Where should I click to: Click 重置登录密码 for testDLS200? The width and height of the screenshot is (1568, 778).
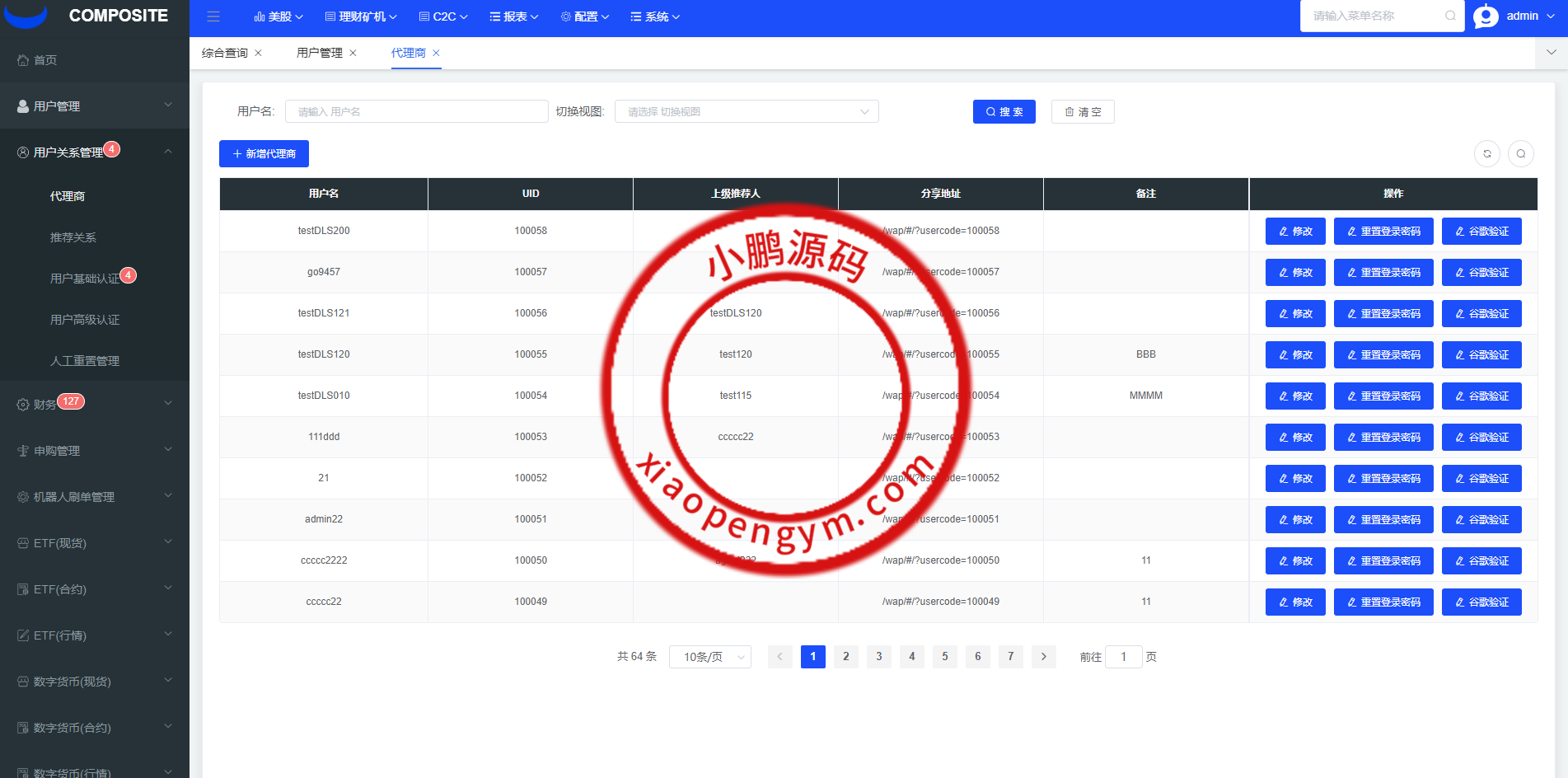1383,232
